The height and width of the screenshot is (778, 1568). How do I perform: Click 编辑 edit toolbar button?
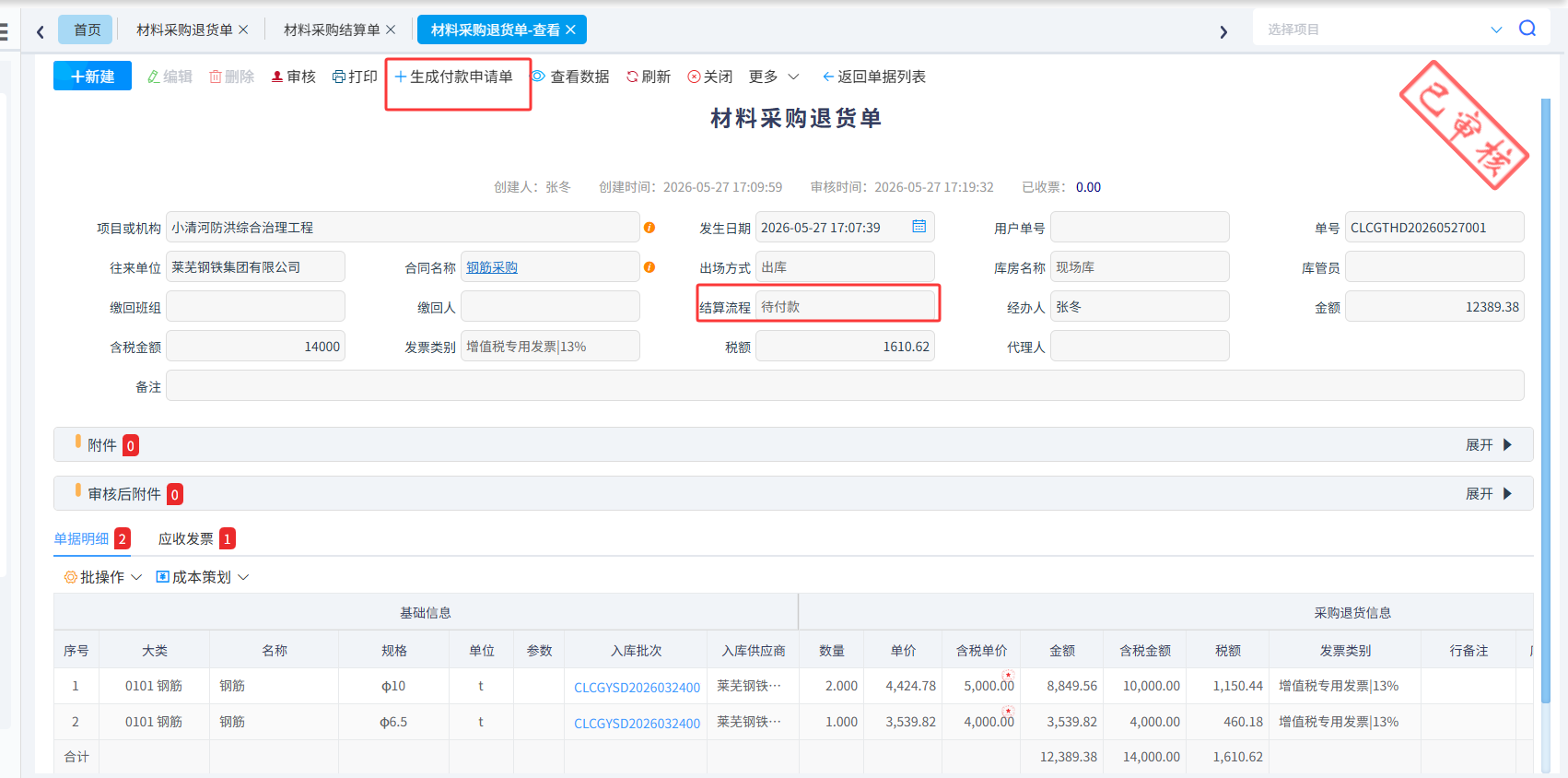(170, 77)
